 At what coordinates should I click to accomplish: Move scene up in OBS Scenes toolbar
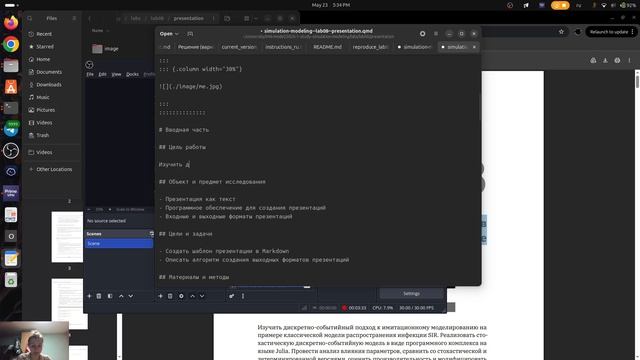coord(121,296)
